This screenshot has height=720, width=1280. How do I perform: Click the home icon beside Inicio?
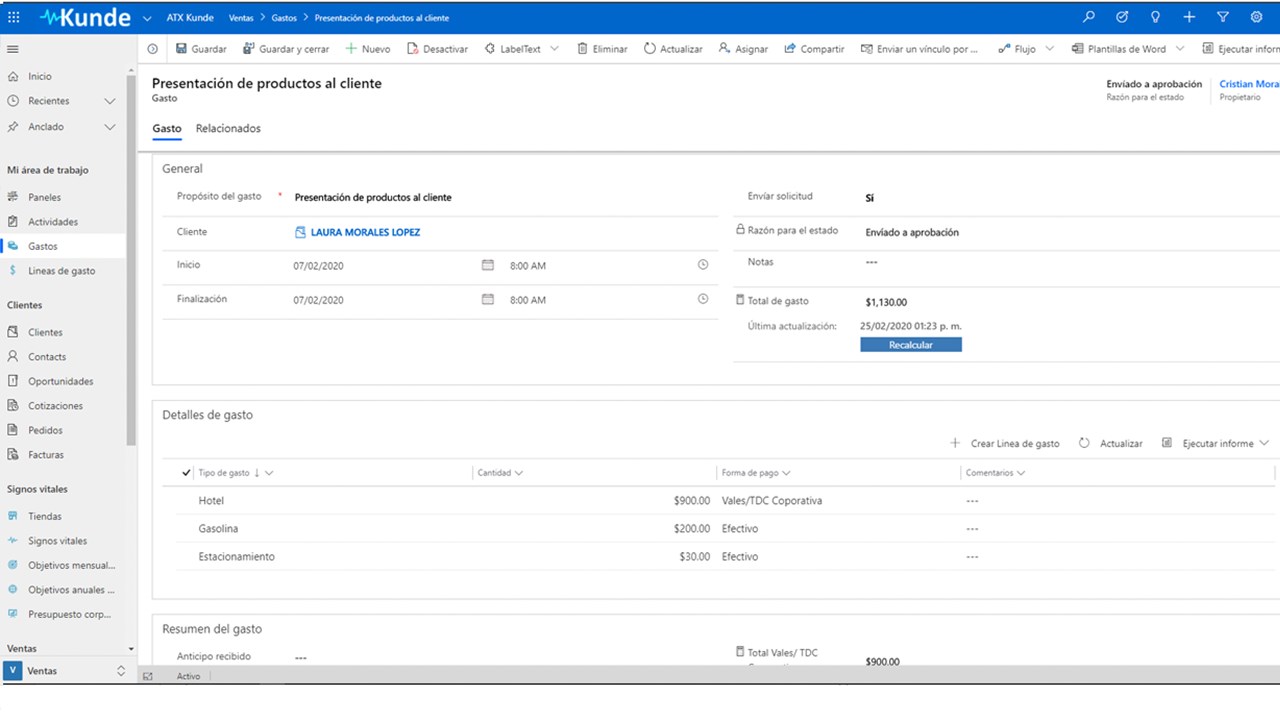13,77
